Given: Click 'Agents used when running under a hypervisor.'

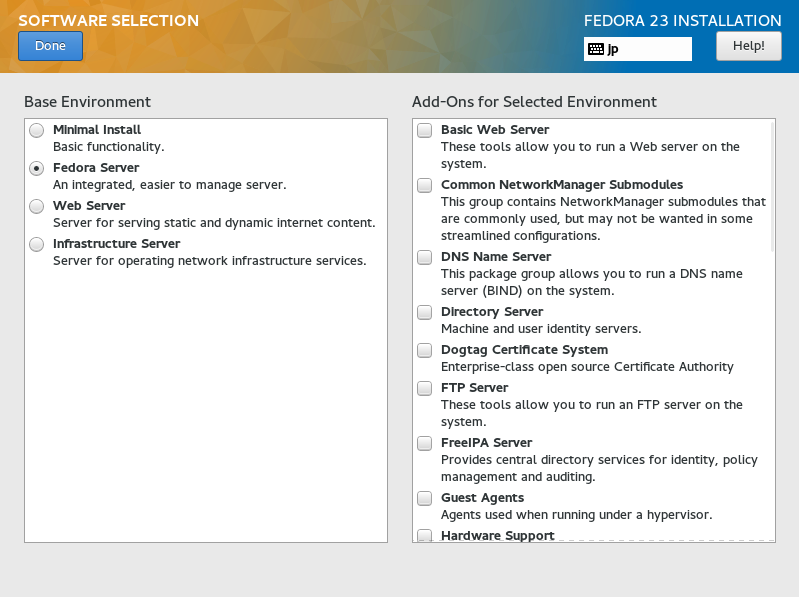Looking at the screenshot, I should 576,515.
